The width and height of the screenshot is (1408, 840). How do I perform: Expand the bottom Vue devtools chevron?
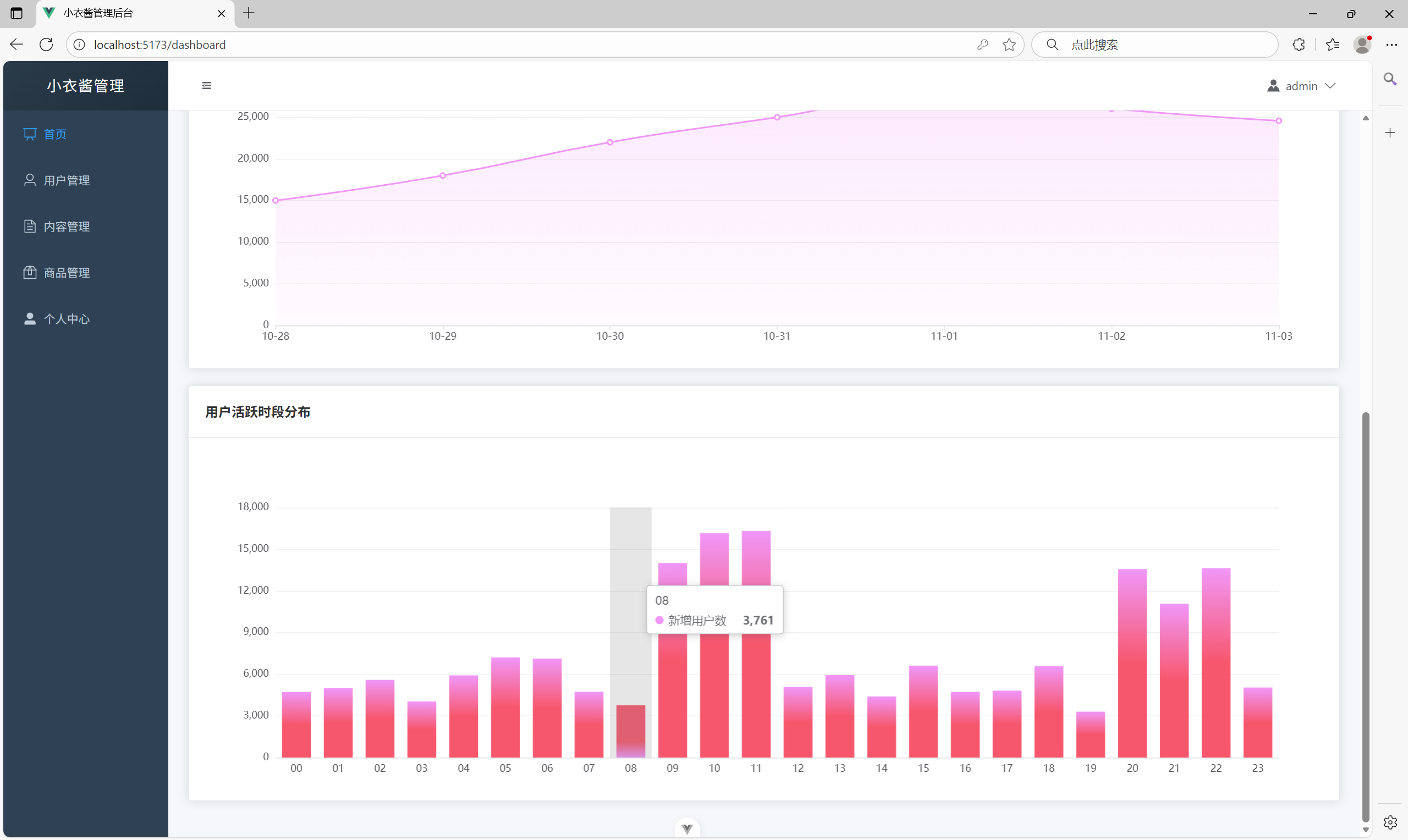[x=687, y=829]
